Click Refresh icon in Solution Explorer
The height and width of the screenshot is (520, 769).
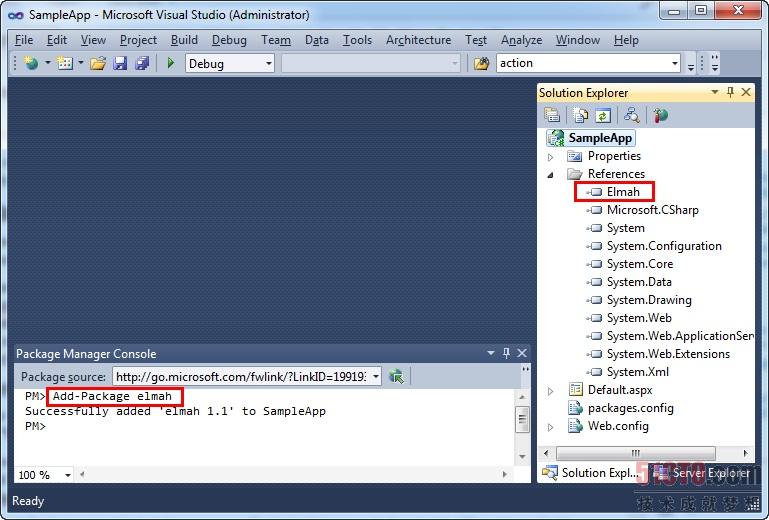[603, 115]
